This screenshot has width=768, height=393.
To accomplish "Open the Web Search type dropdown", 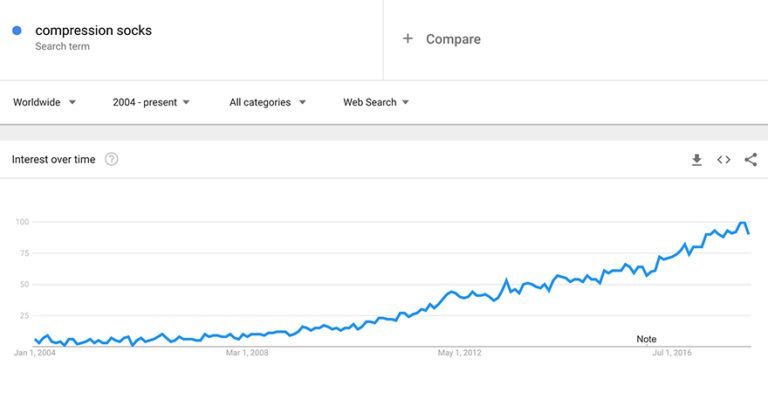I will point(376,102).
